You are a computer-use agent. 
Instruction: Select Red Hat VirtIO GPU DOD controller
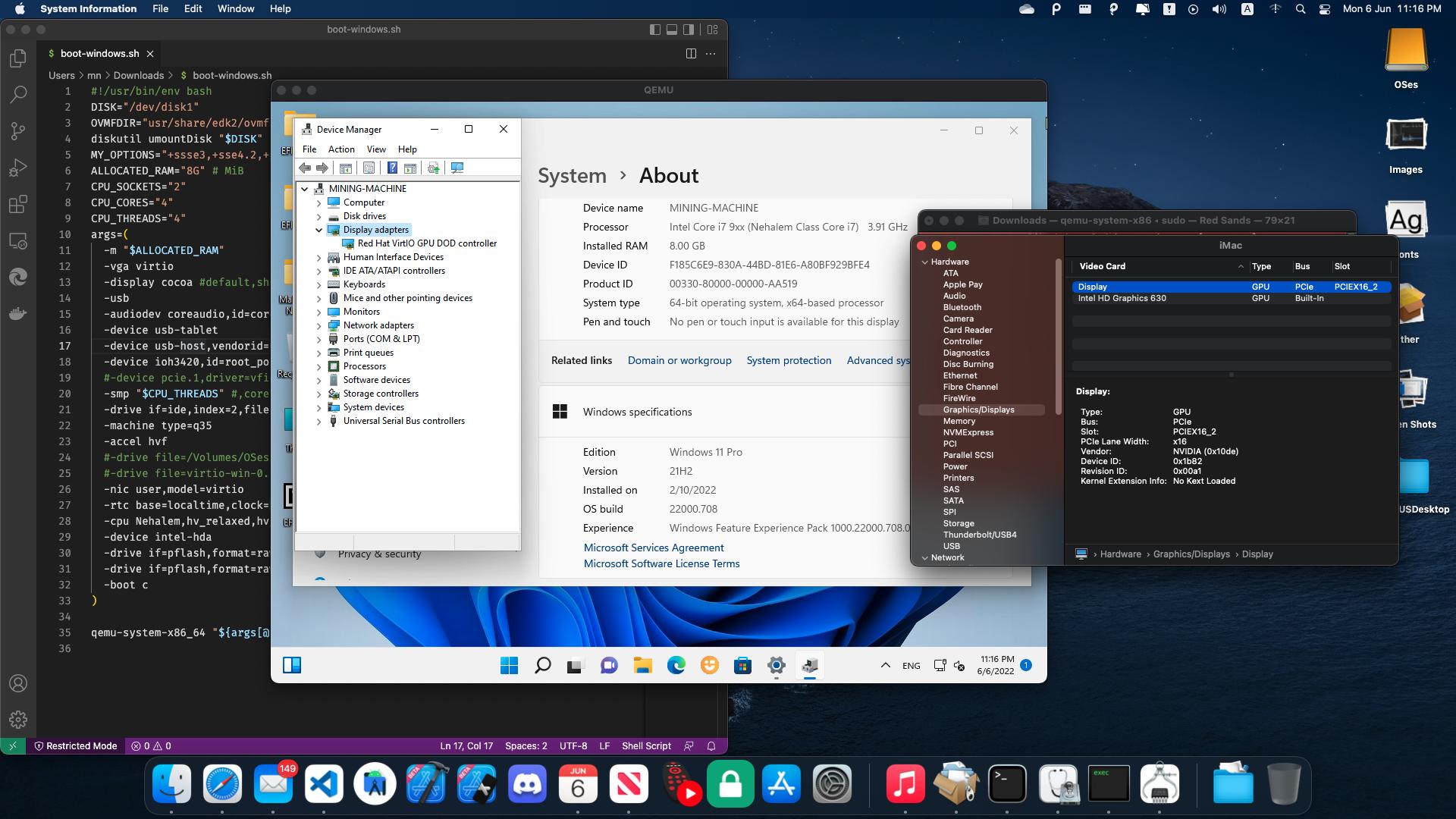click(x=427, y=243)
